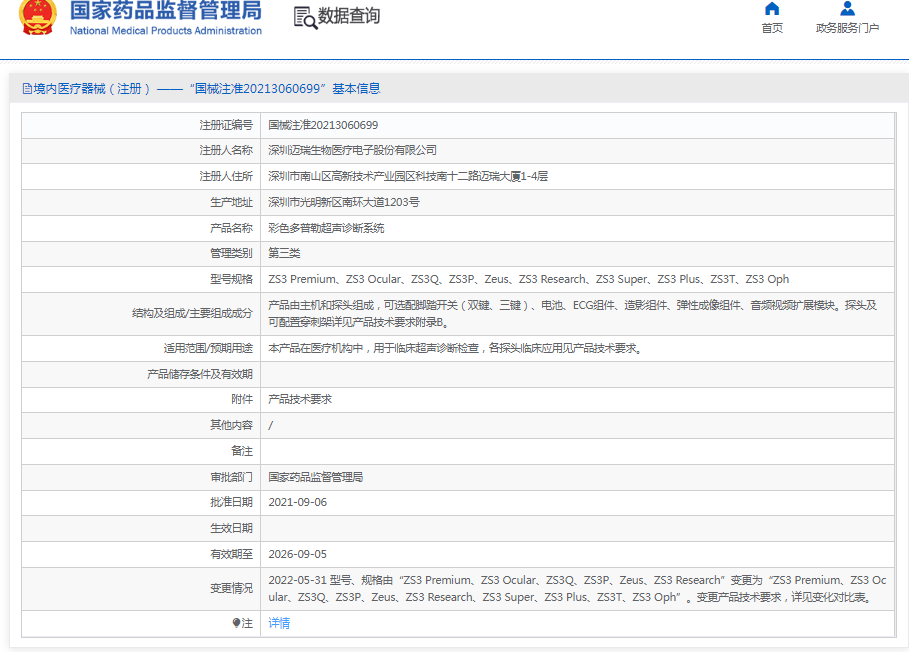909x652 pixels.
Task: Click the 产品储存条件及有效期 label
Action: coord(200,374)
